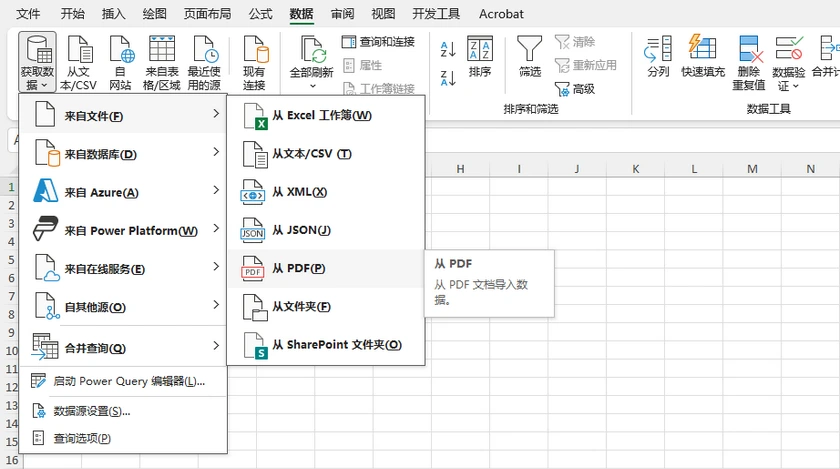Click the 删除重复值 icon
The height and width of the screenshot is (469, 840).
[x=749, y=62]
